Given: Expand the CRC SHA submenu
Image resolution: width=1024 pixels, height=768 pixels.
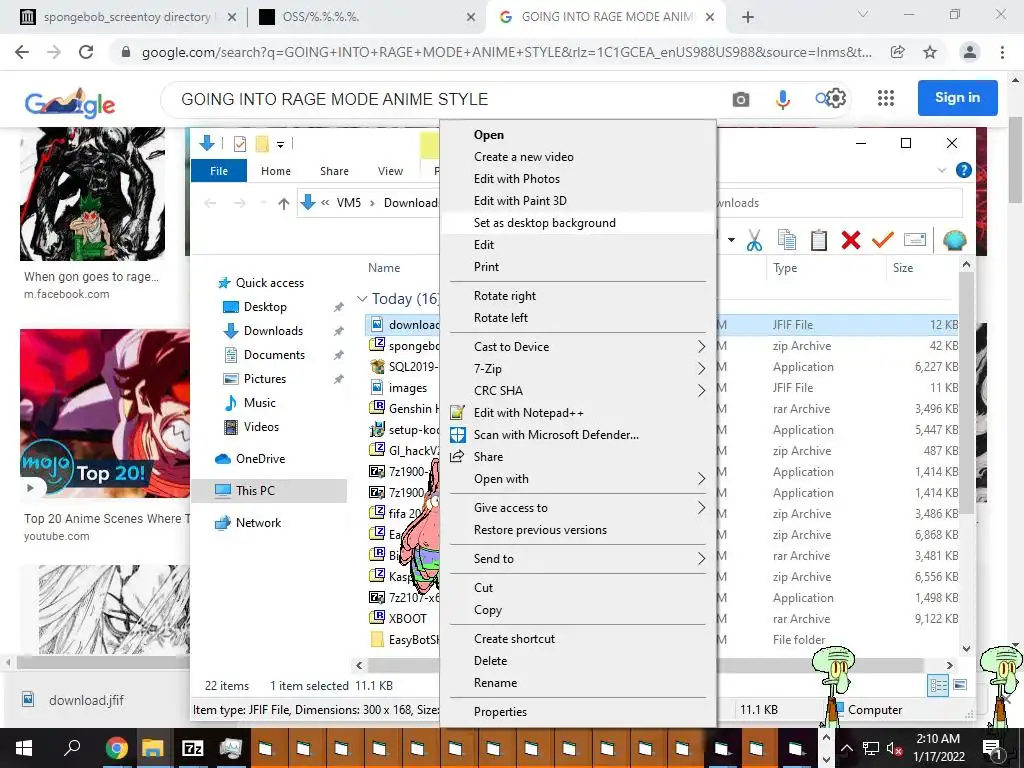Looking at the screenshot, I should (x=701, y=391).
